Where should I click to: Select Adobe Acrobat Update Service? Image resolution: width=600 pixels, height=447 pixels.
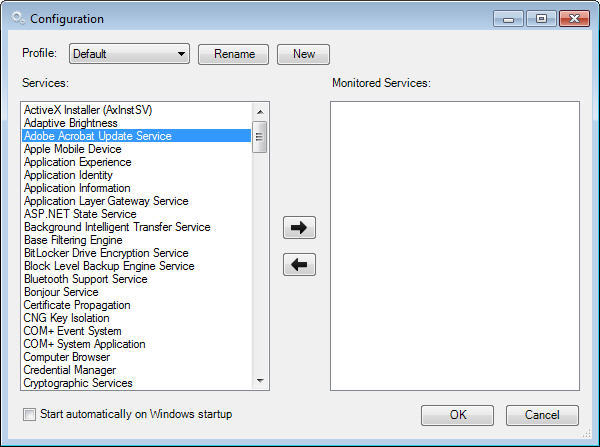tap(136, 136)
